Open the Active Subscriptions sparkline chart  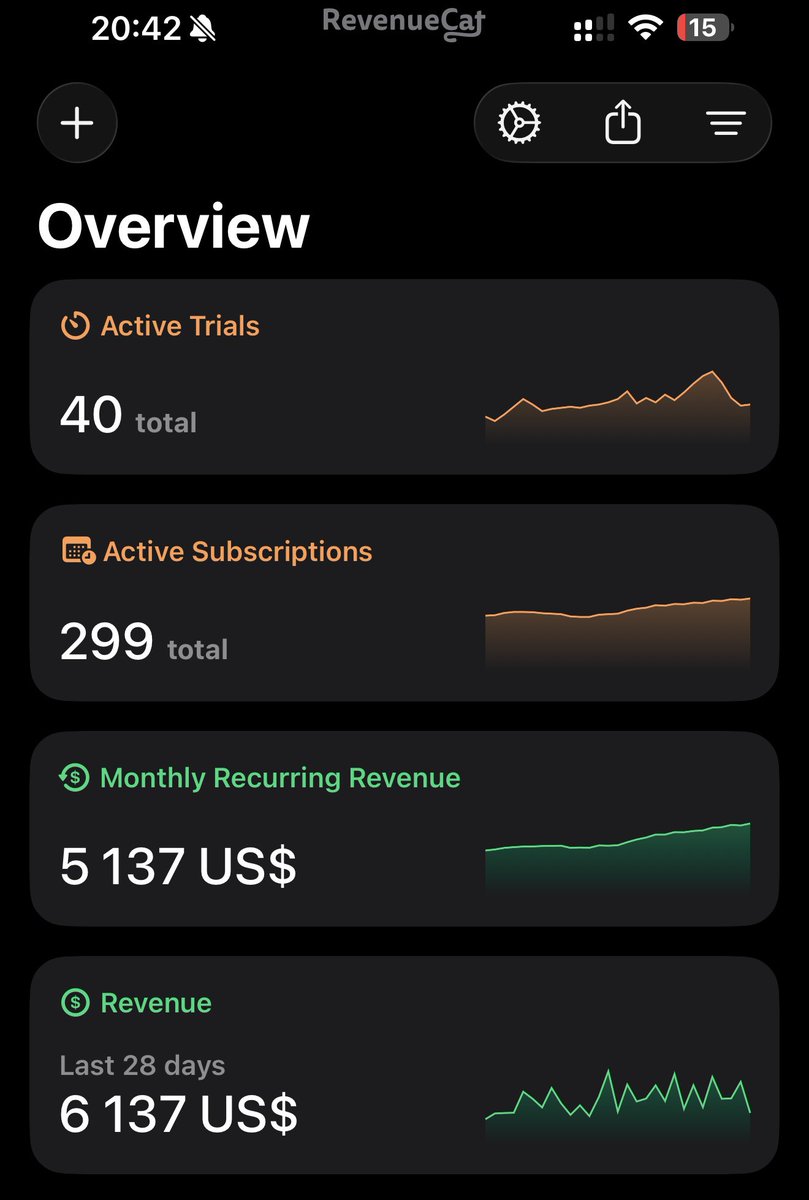click(617, 632)
